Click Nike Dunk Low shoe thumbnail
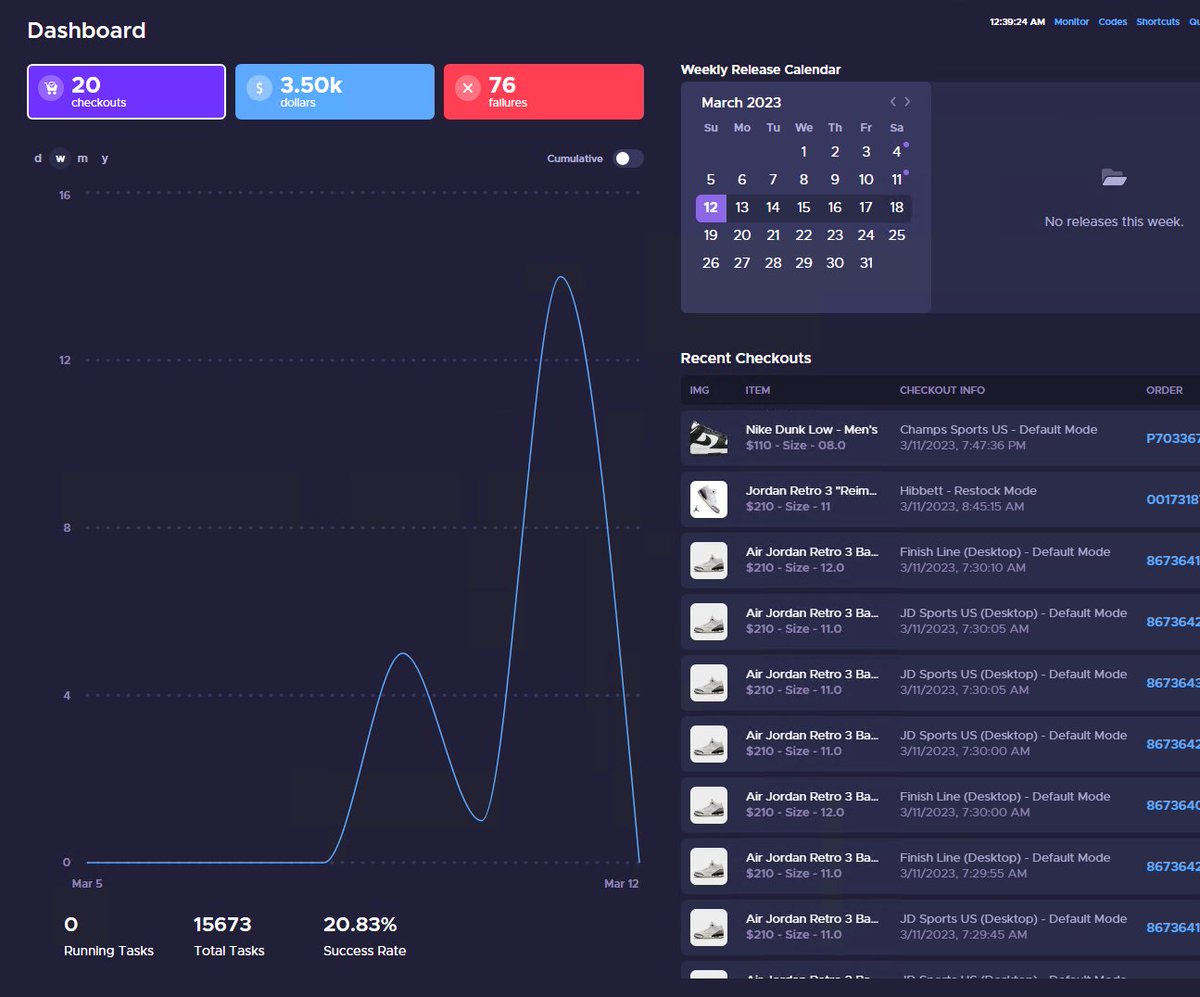The width and height of the screenshot is (1200, 997). 709,437
